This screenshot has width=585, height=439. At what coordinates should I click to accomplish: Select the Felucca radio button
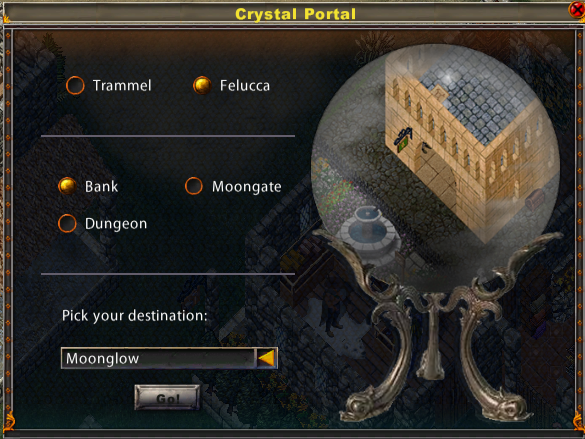202,85
